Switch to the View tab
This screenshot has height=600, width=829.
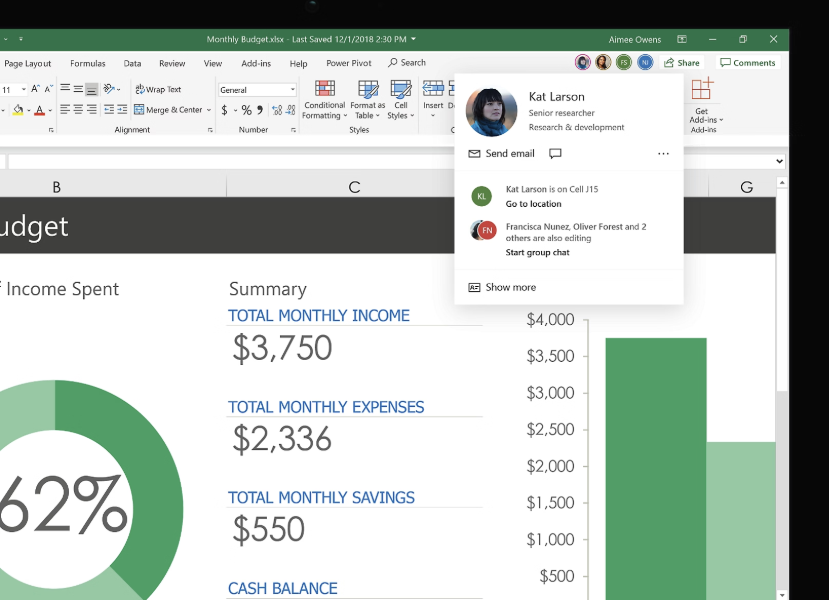(x=213, y=63)
